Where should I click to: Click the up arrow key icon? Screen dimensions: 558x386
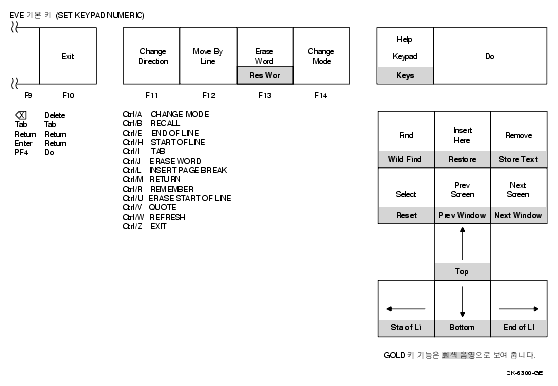click(462, 244)
